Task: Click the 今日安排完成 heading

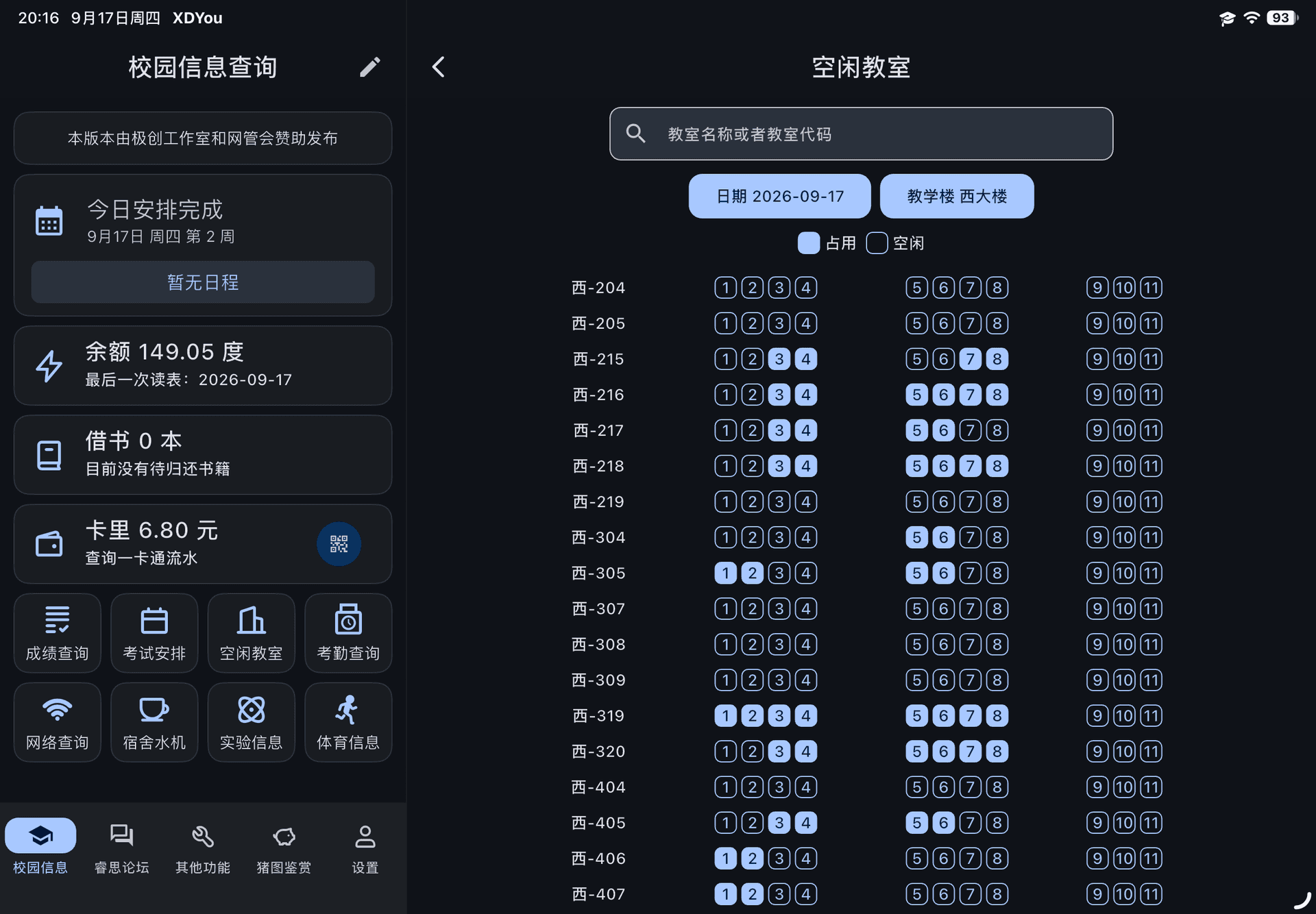Action: [155, 209]
